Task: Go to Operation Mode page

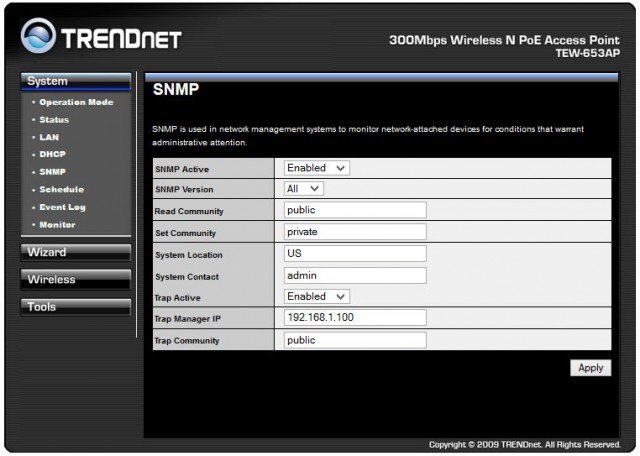Action: click(76, 102)
